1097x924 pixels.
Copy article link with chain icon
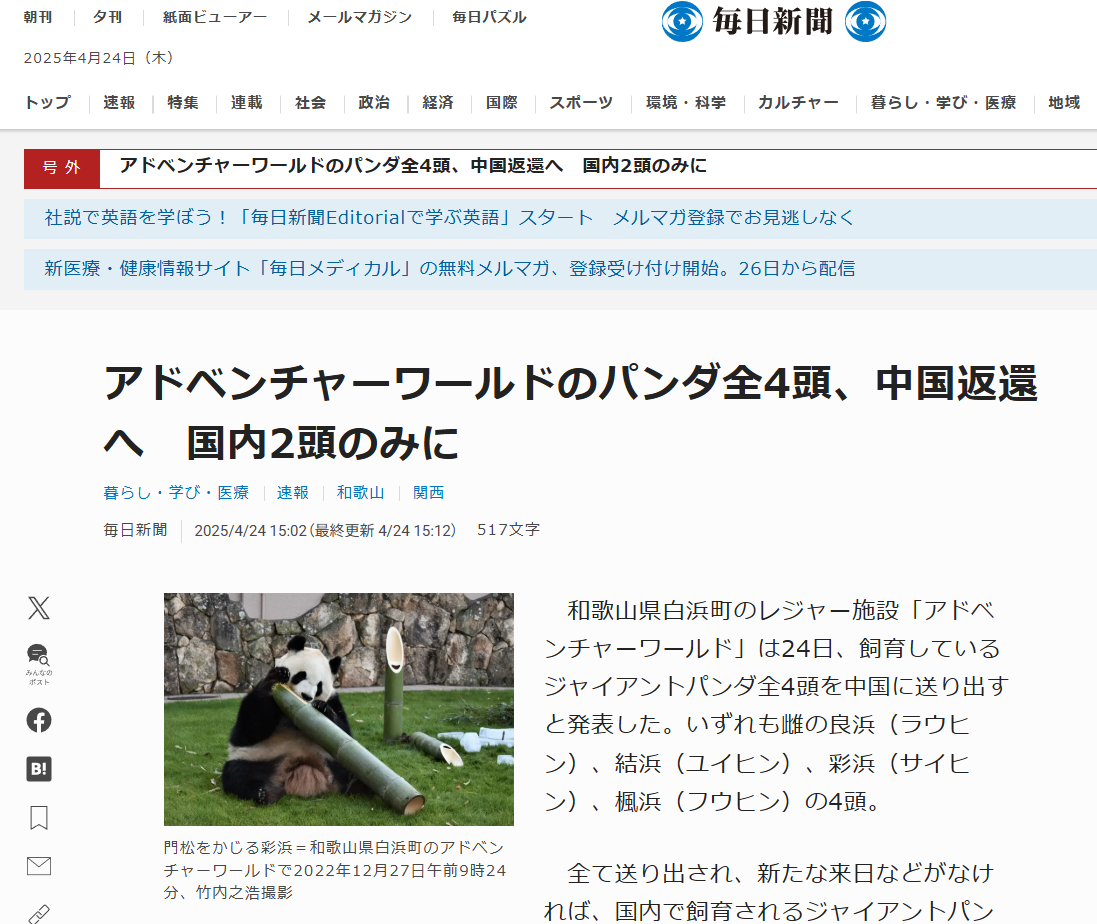click(39, 912)
